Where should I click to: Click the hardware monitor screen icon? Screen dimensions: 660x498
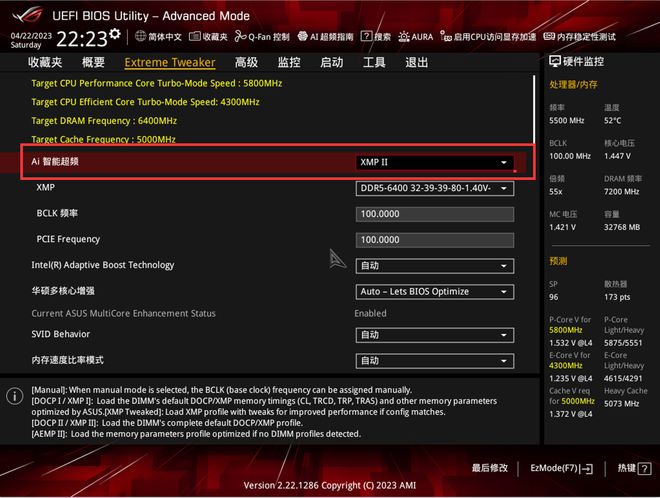click(x=555, y=61)
